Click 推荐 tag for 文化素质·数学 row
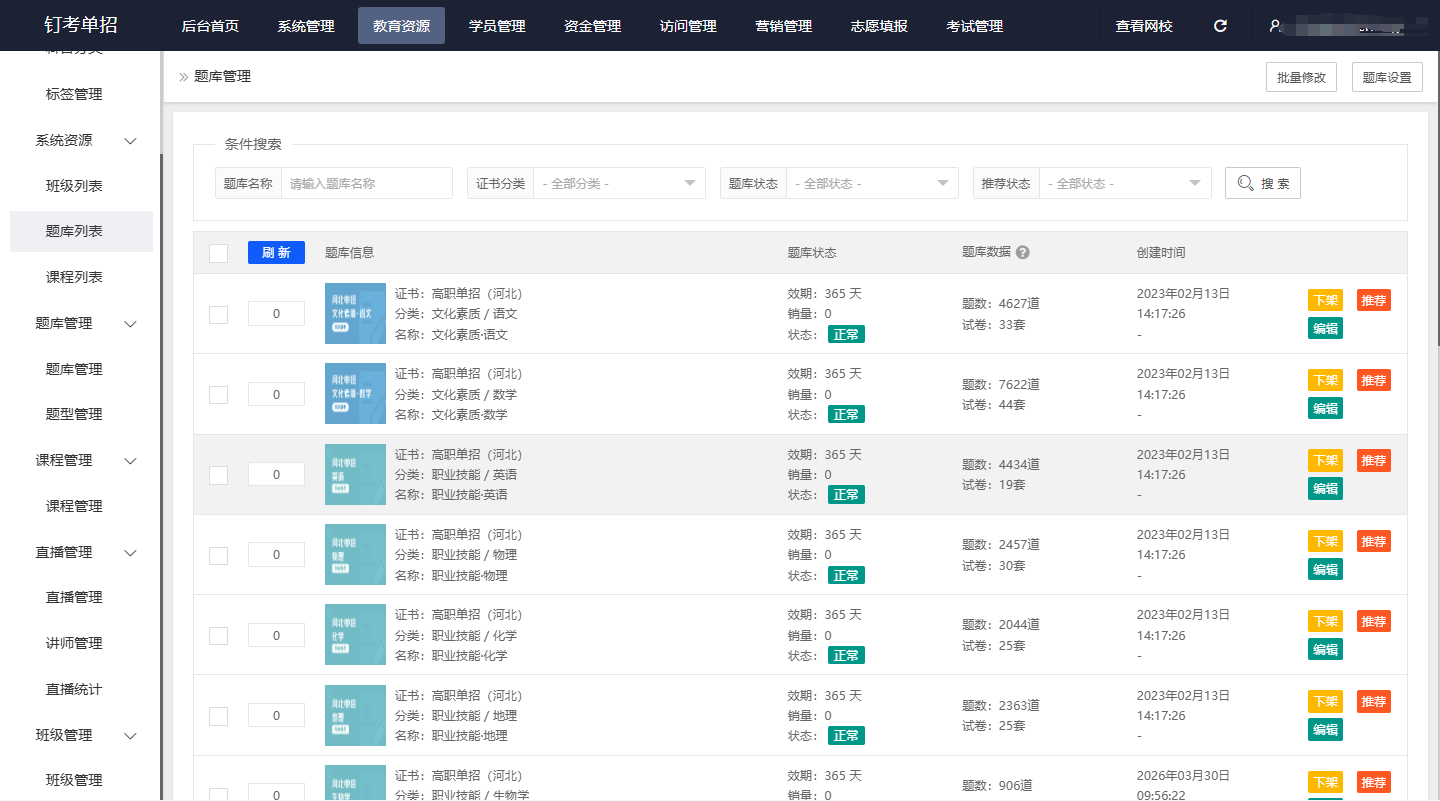 tap(1373, 380)
